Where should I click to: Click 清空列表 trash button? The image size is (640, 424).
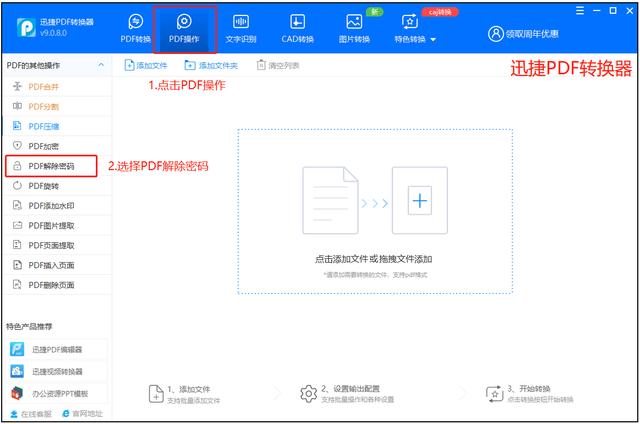point(278,65)
